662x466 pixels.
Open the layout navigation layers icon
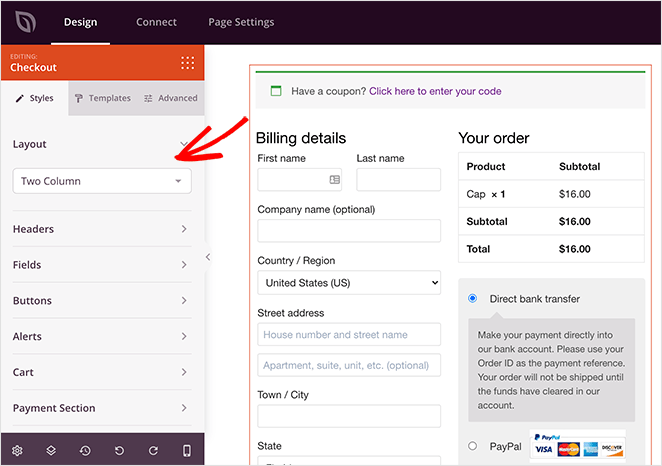tap(51, 451)
